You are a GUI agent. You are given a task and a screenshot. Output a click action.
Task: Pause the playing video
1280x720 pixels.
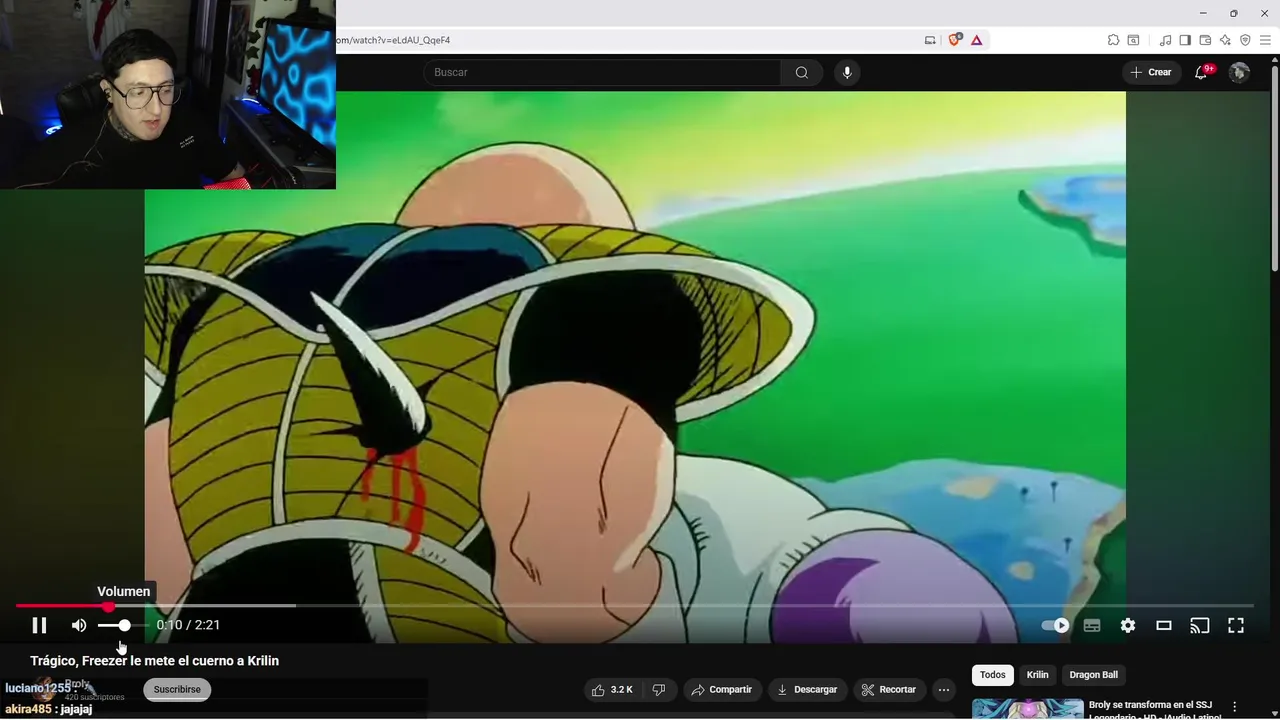tap(39, 625)
